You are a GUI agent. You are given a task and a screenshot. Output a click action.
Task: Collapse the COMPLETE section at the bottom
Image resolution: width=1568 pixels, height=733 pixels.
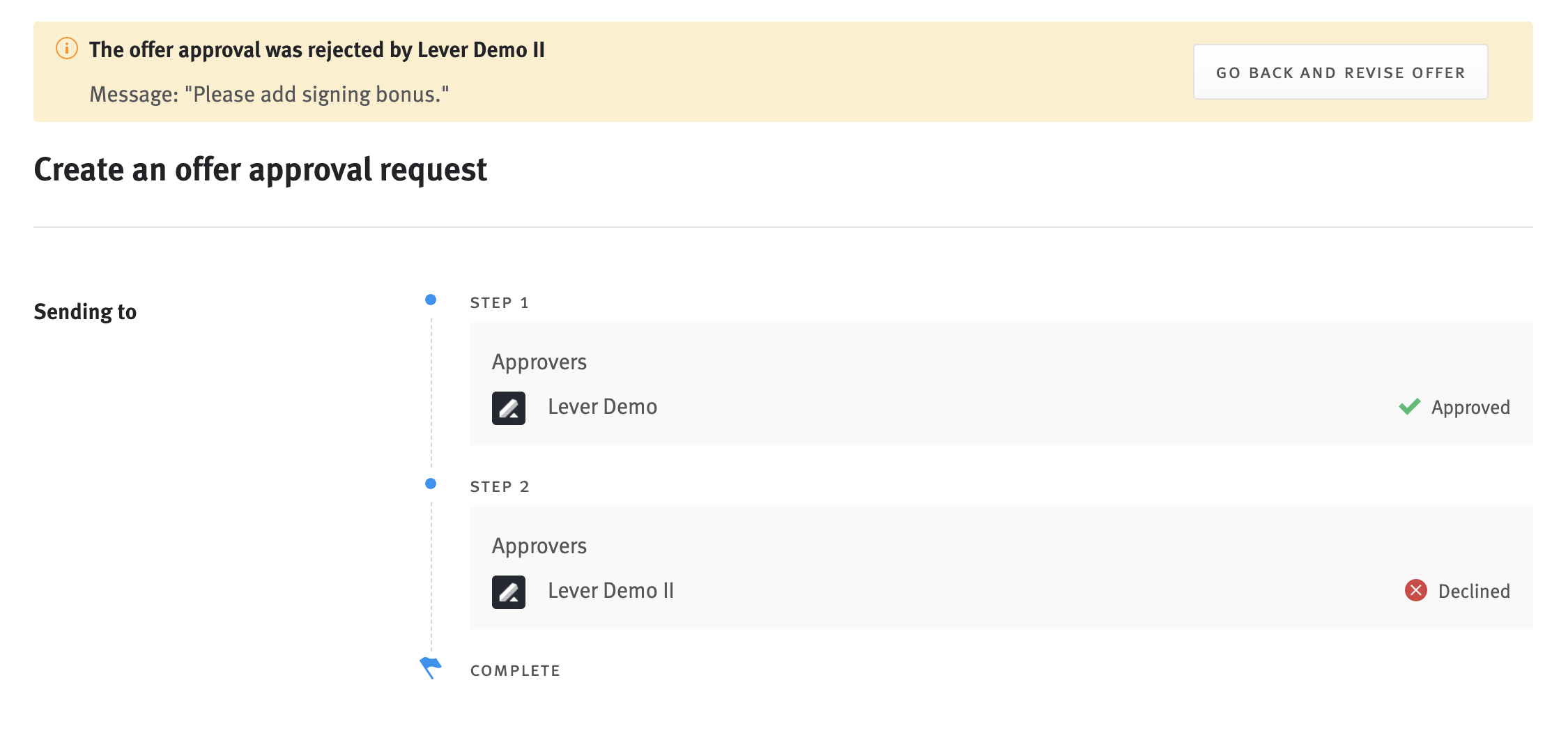516,670
